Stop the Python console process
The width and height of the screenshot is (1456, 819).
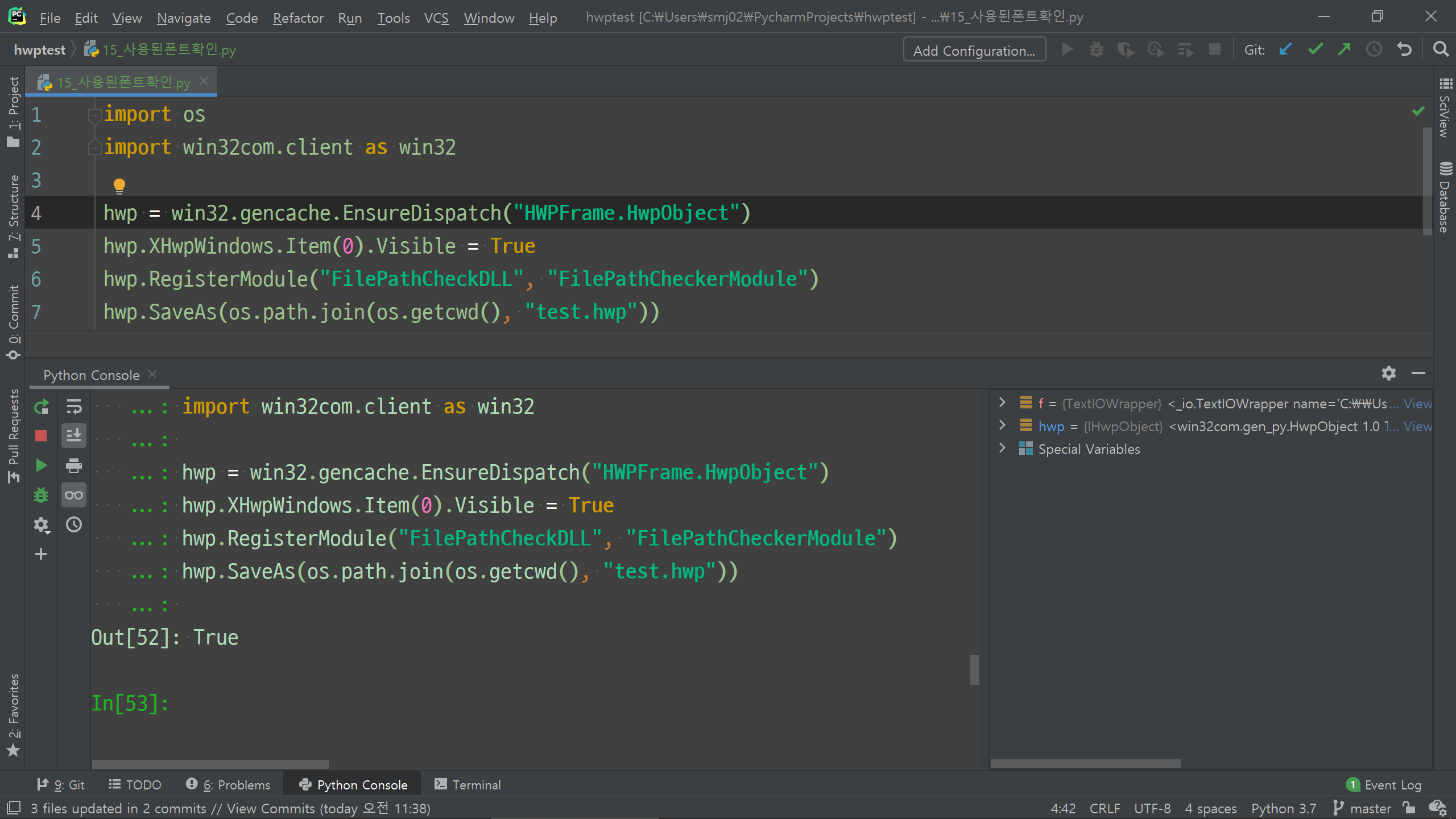coord(41,436)
